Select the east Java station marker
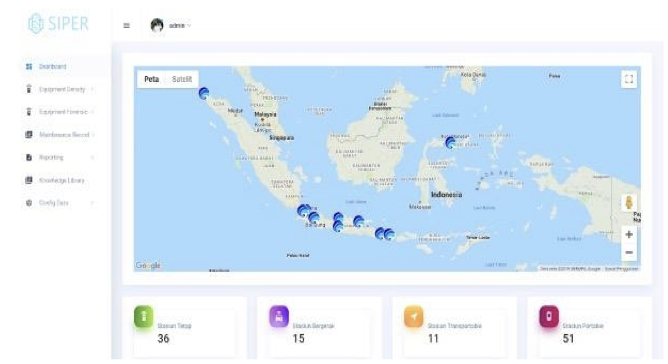This screenshot has width=668, height=364. coord(359,221)
